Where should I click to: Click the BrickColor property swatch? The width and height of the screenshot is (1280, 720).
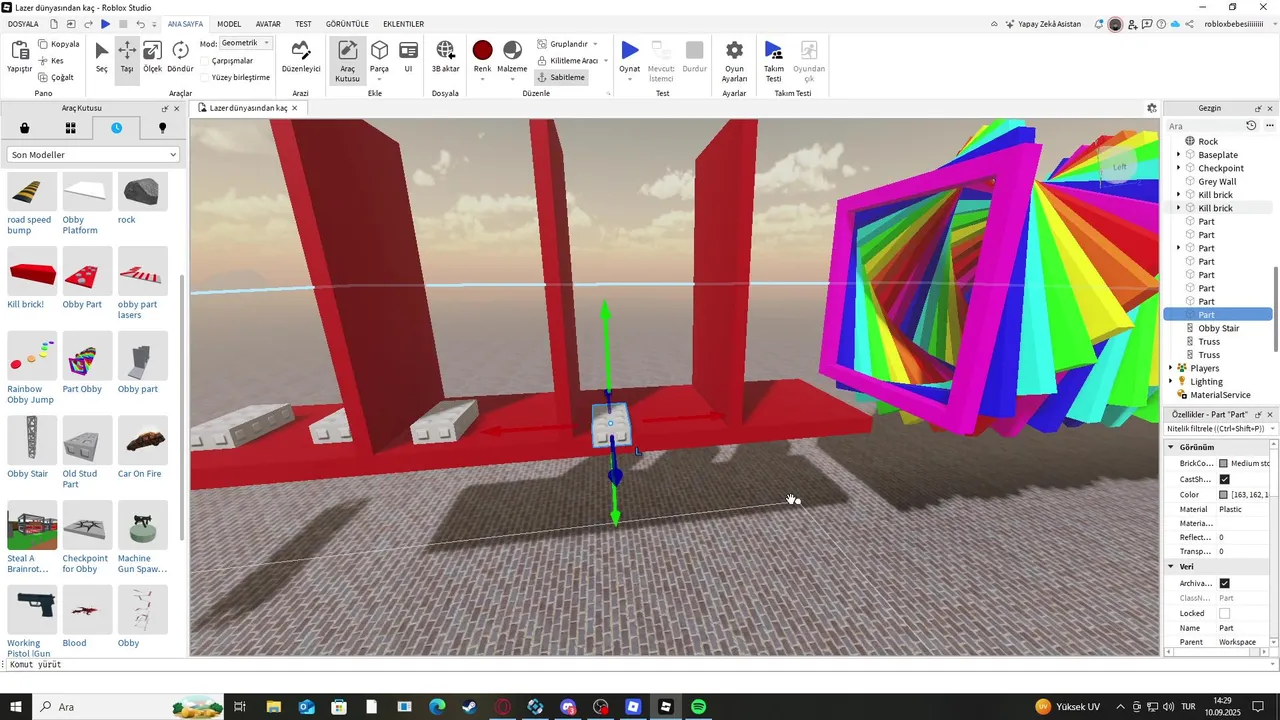pos(1223,464)
